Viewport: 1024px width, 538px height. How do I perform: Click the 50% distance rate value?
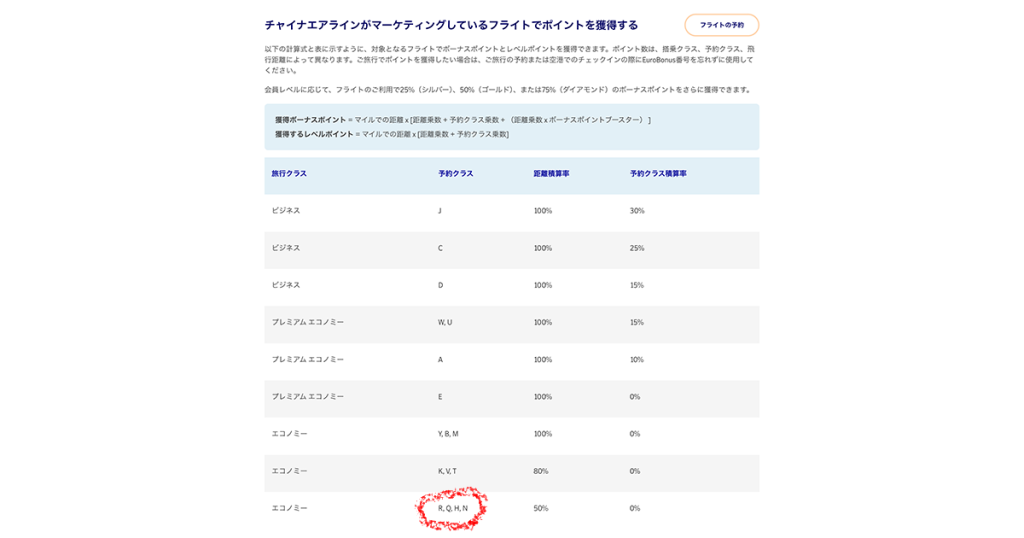click(x=541, y=508)
